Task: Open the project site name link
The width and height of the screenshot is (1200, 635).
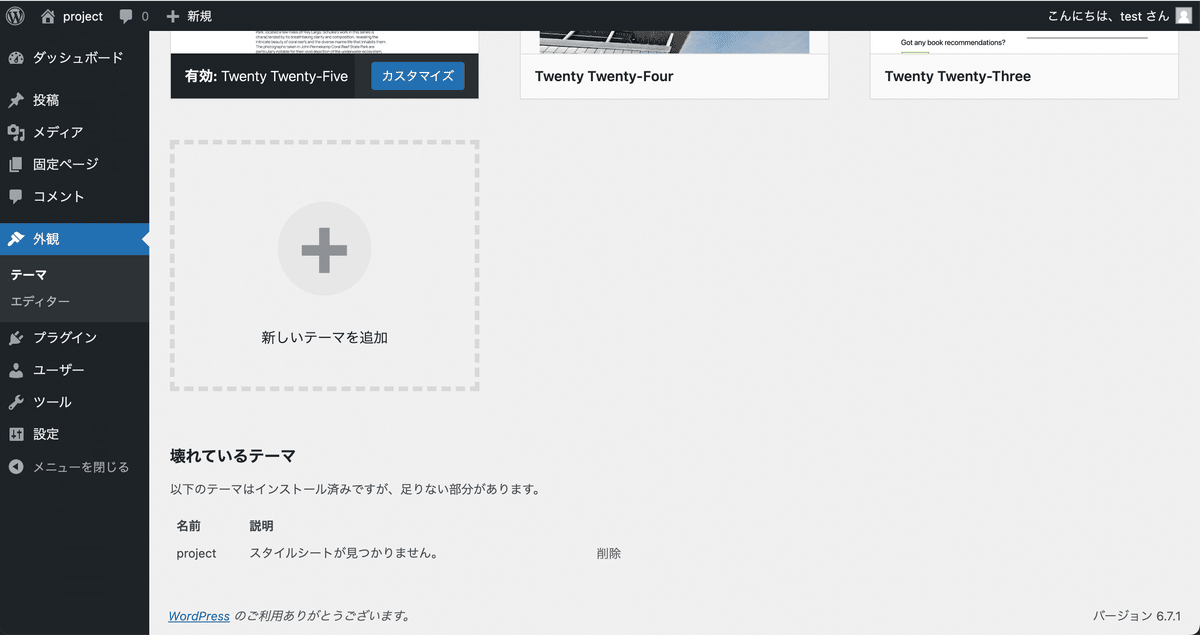Action: click(82, 16)
